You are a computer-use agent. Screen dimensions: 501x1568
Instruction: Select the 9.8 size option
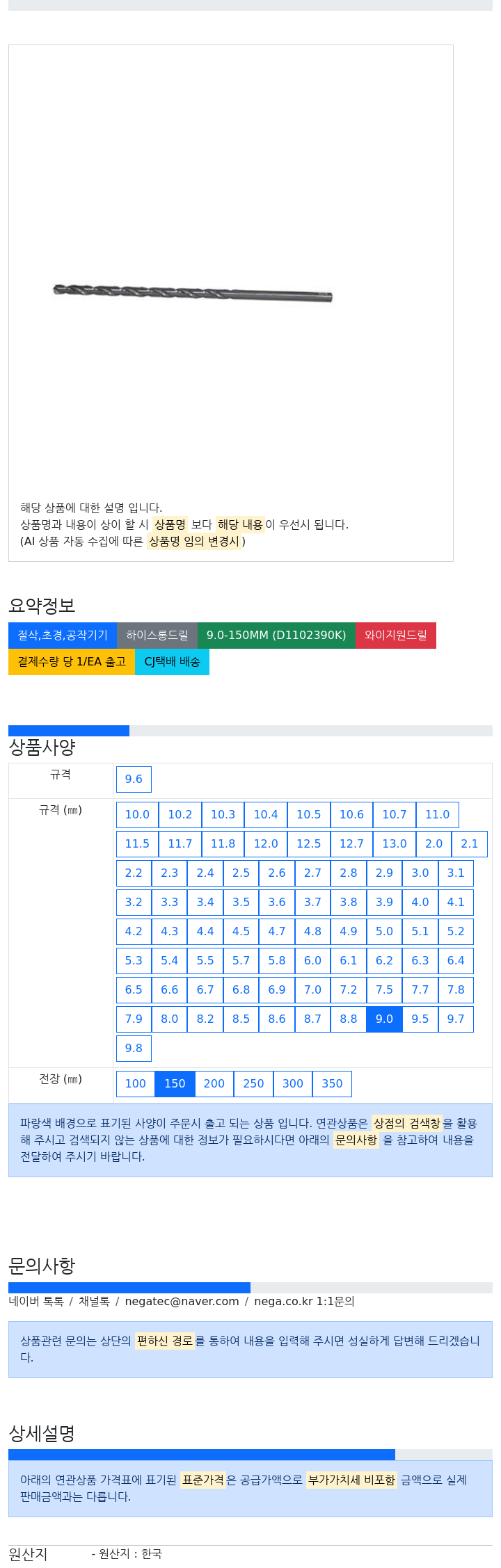click(134, 1049)
